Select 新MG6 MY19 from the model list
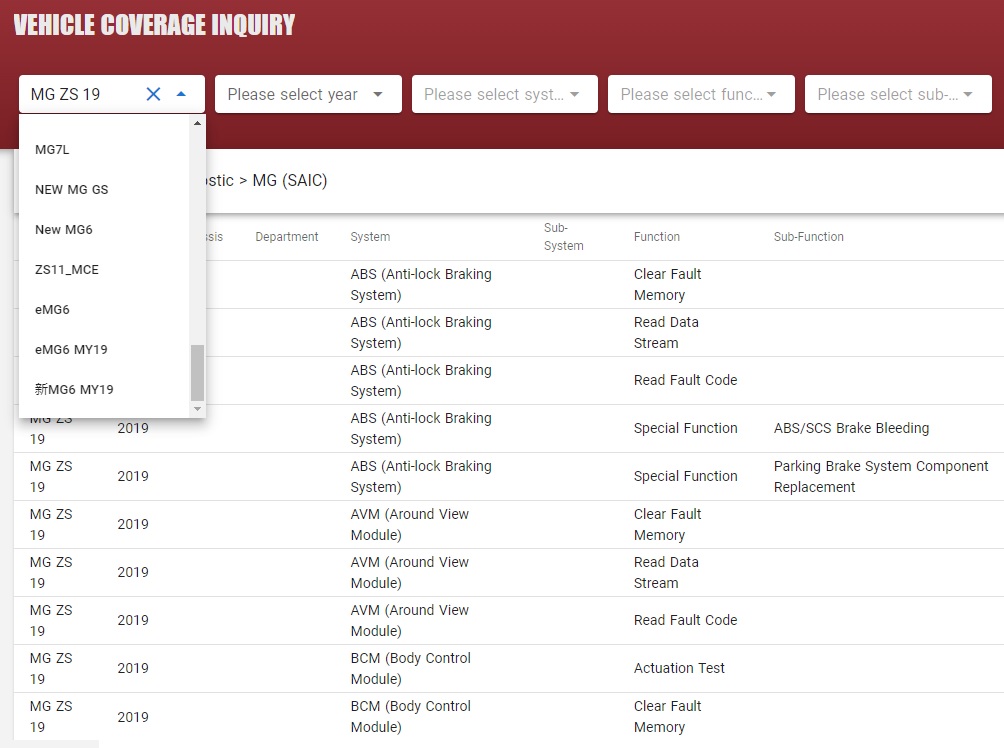Screen dimensions: 1004x748 104,389
